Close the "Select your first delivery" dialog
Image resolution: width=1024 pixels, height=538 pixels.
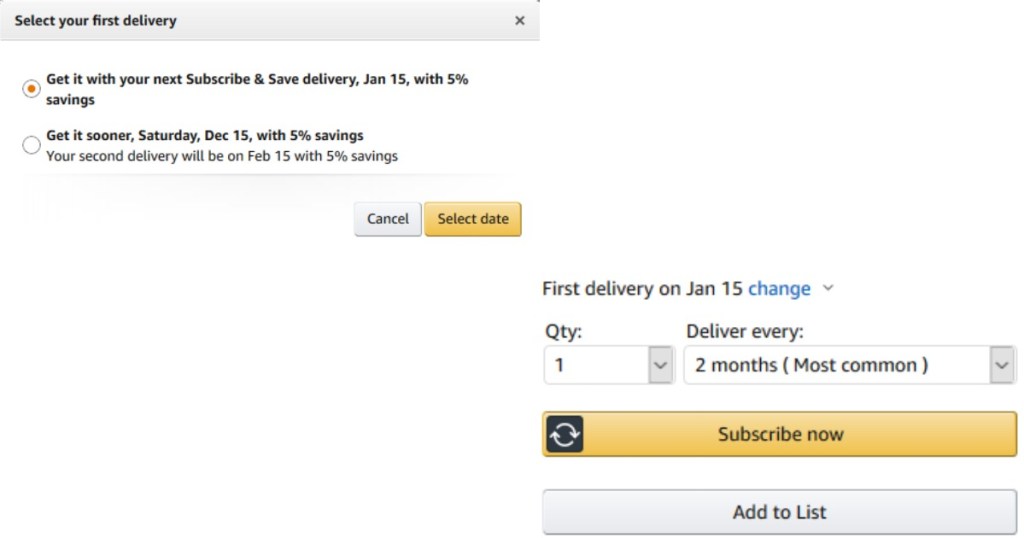pos(519,21)
